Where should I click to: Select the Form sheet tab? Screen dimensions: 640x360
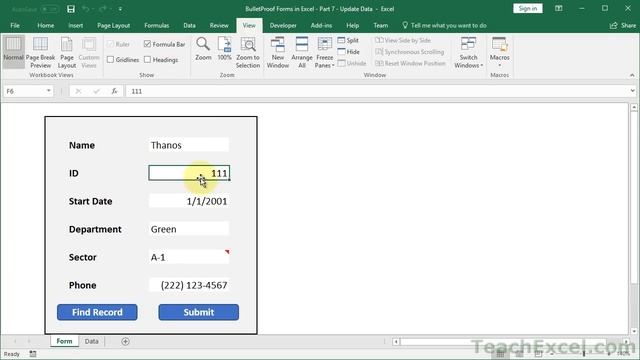click(64, 341)
